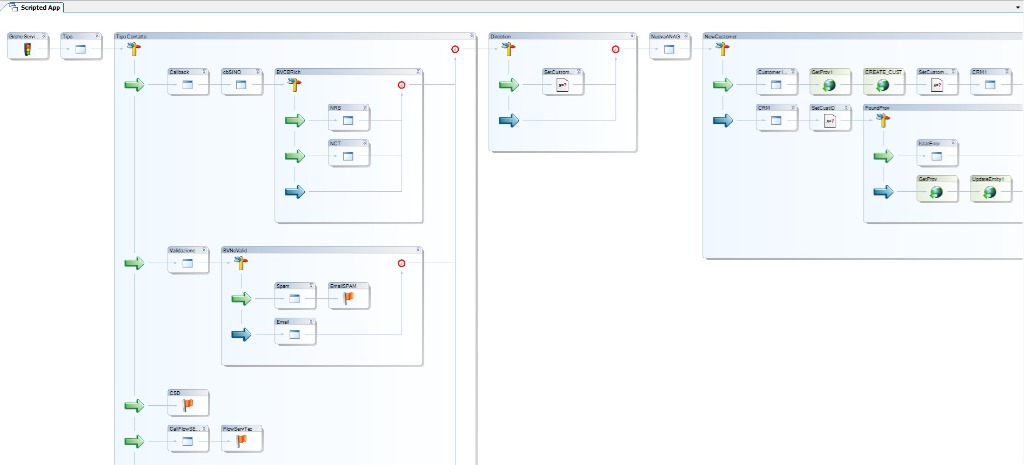Select the green arrow leading to NCT
This screenshot has width=1024, height=465.
point(295,156)
